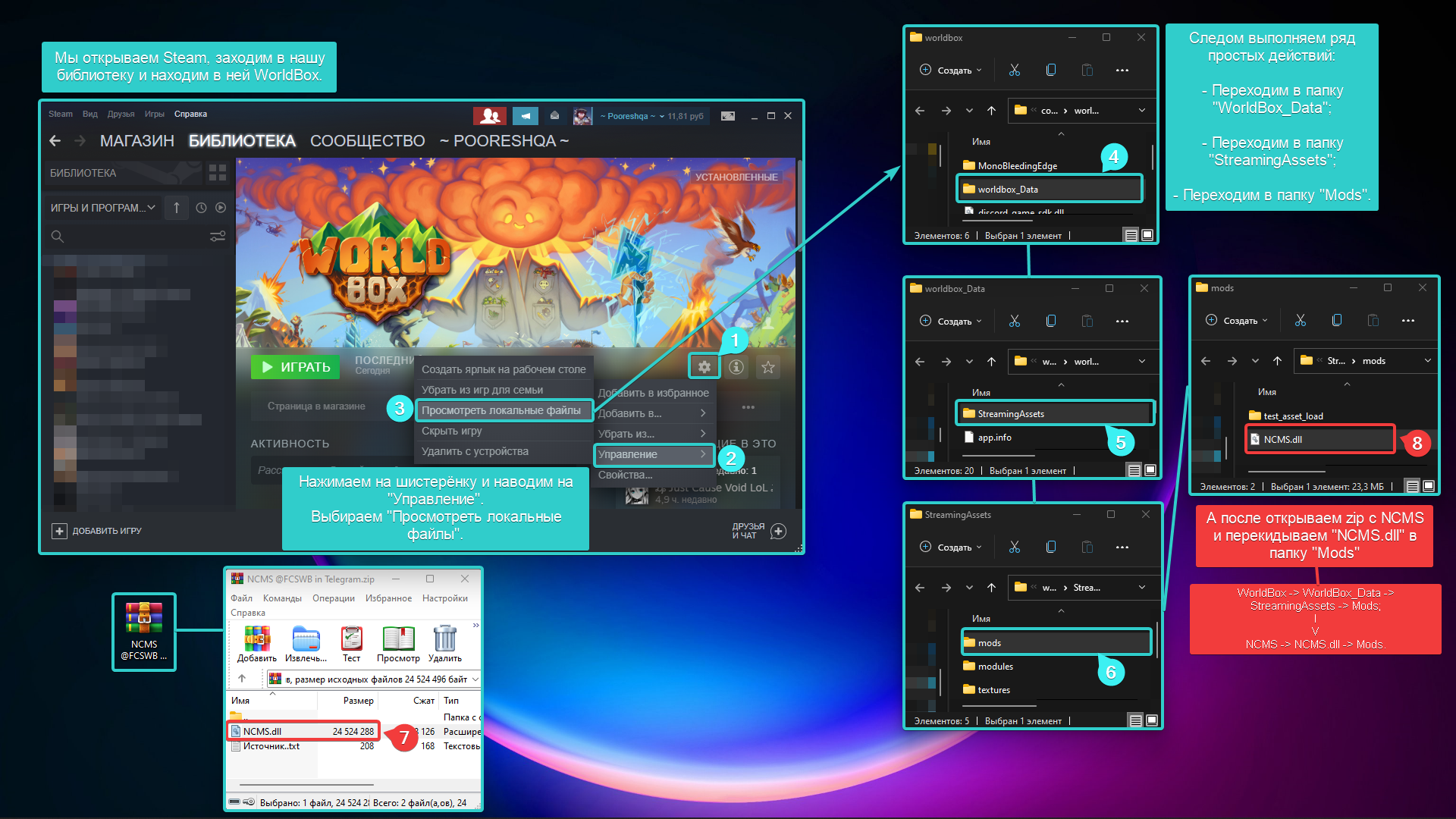Image resolution: width=1456 pixels, height=819 pixels.
Task: Click WinRAR Test icon
Action: (351, 645)
